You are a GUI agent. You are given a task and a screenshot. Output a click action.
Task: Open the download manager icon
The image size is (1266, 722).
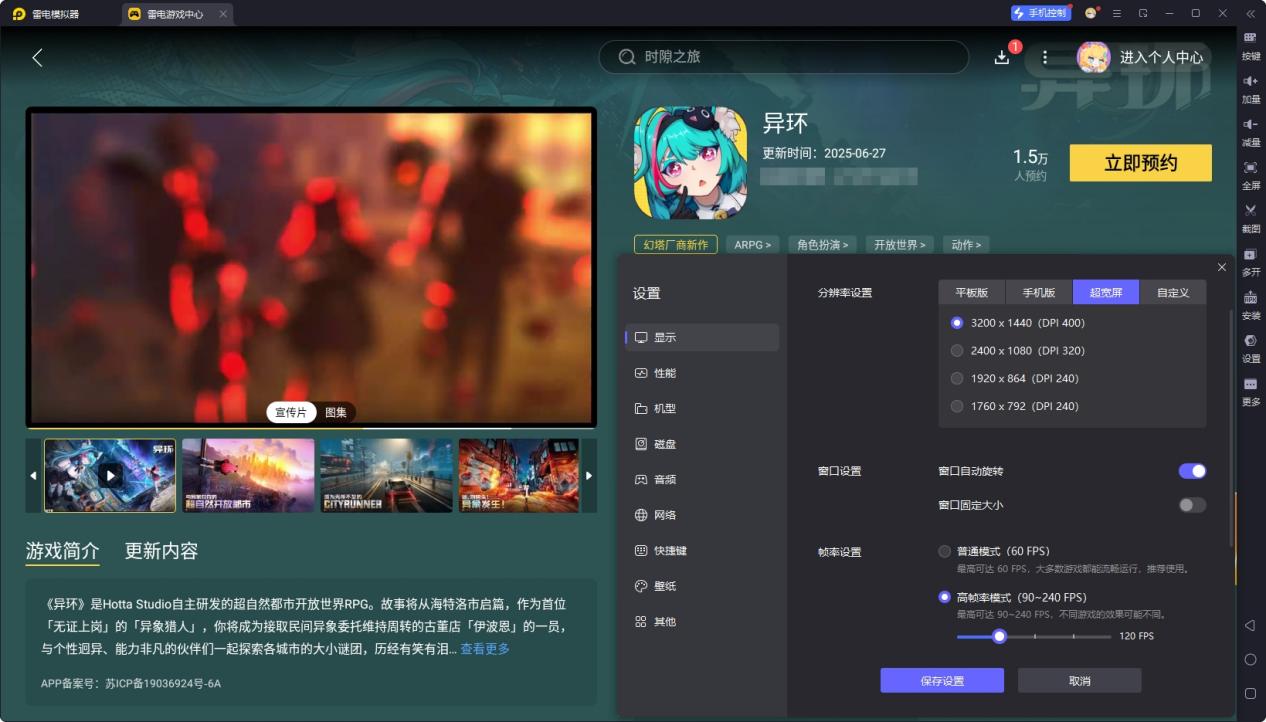1002,58
